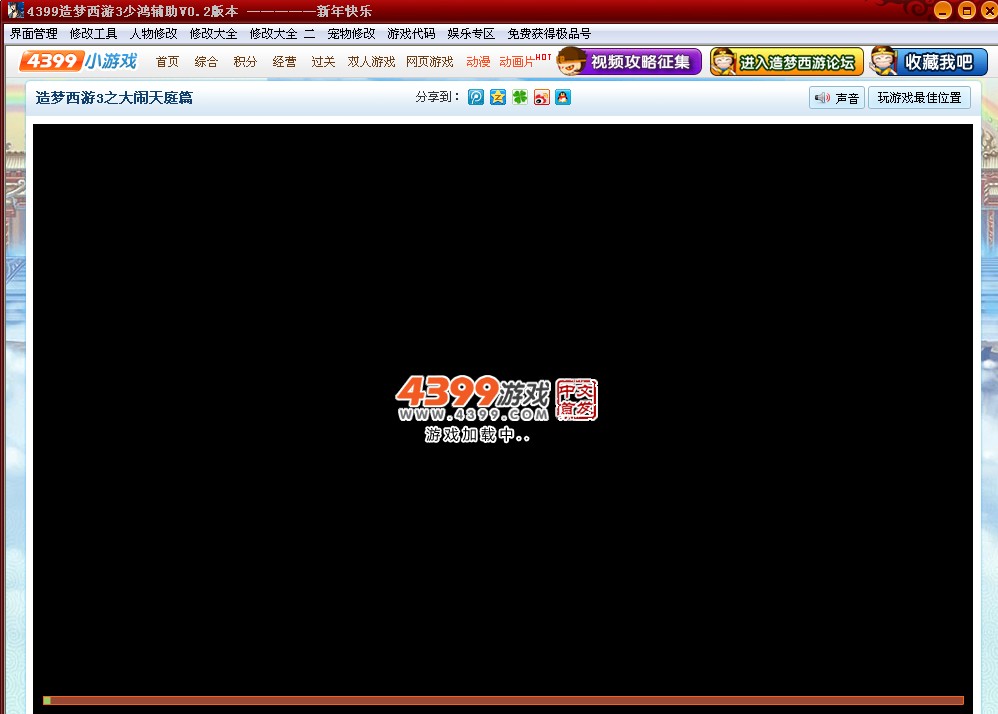Click the 4399小游戏 logo

pos(78,61)
